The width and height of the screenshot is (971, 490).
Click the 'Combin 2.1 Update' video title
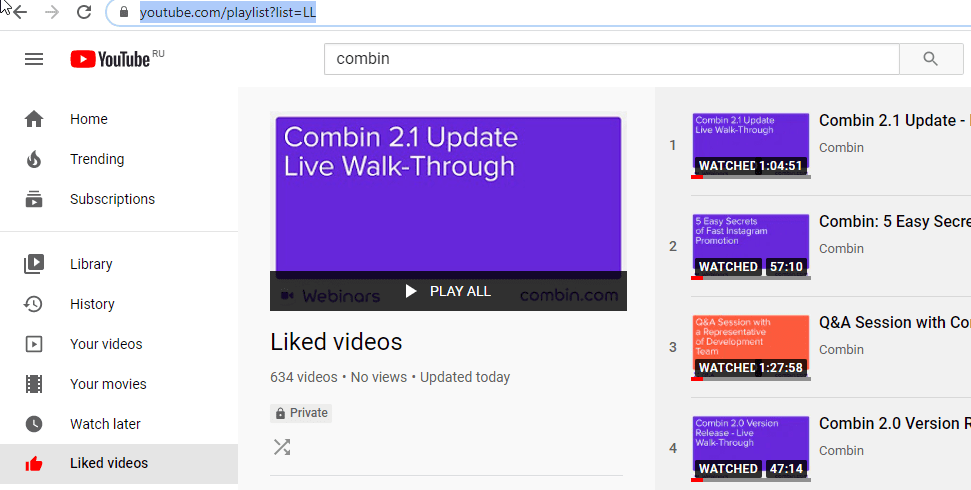point(894,121)
